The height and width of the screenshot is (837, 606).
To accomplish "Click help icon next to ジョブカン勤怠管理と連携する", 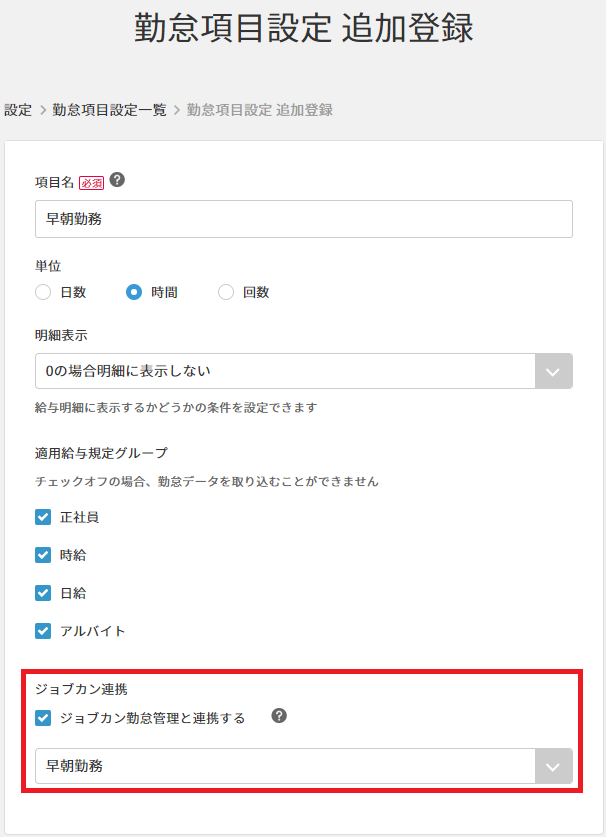I will click(279, 715).
